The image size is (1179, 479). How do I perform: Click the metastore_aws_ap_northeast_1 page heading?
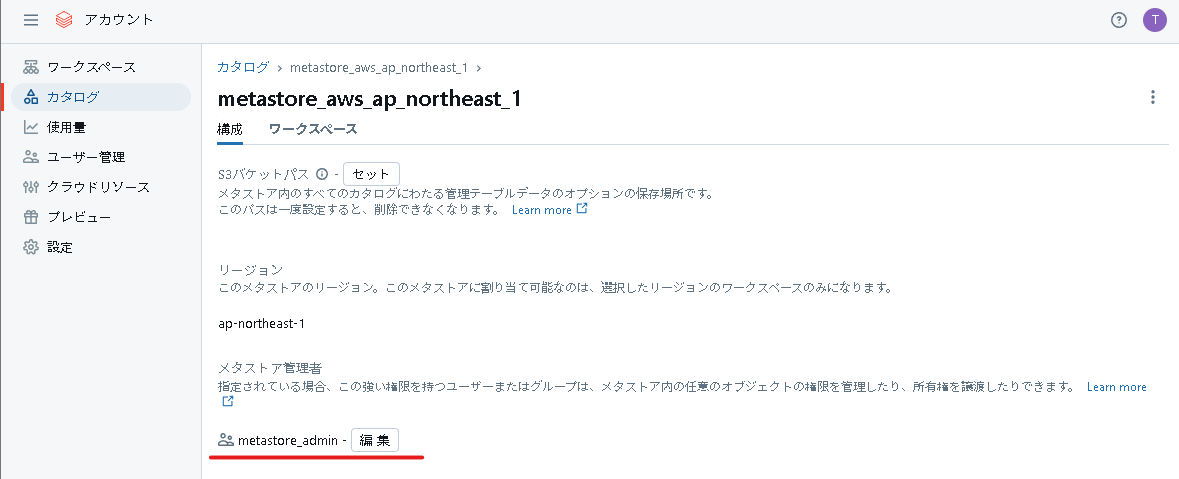pyautogui.click(x=369, y=99)
